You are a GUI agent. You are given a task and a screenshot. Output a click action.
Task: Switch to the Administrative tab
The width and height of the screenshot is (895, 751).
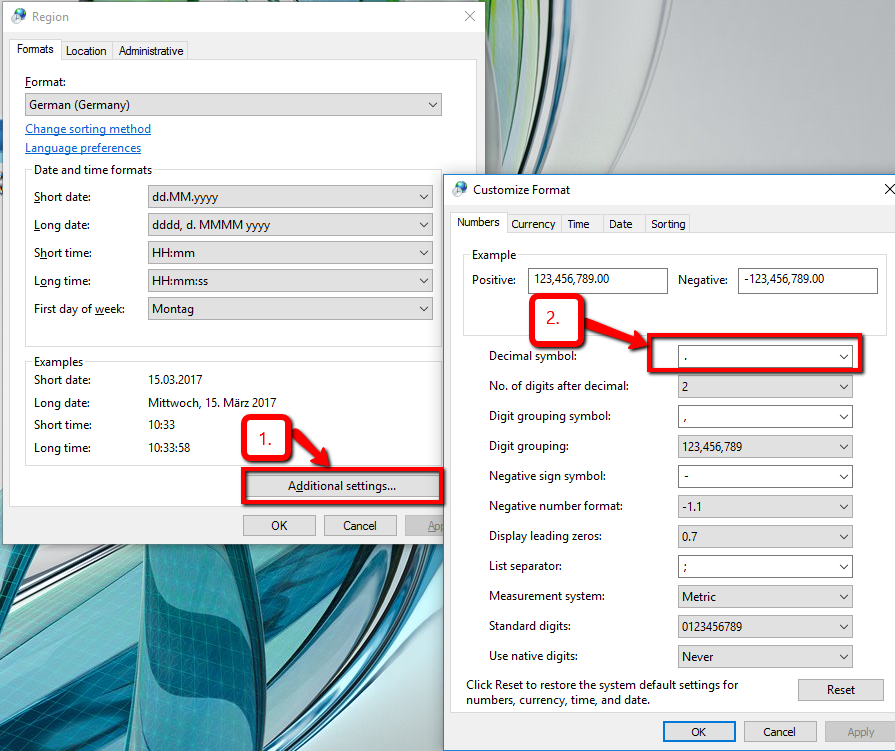coord(149,50)
